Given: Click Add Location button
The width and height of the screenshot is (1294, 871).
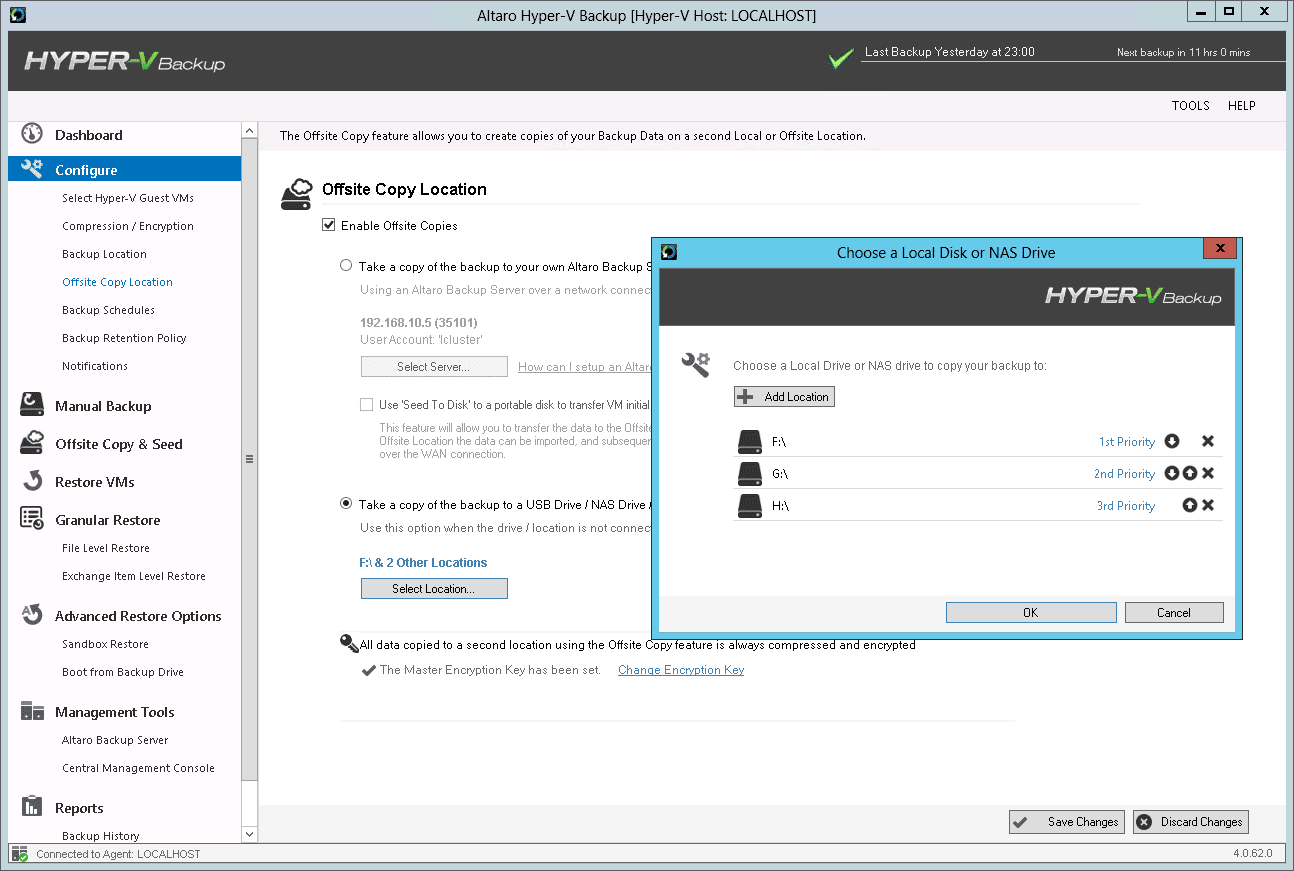Looking at the screenshot, I should tap(784, 397).
